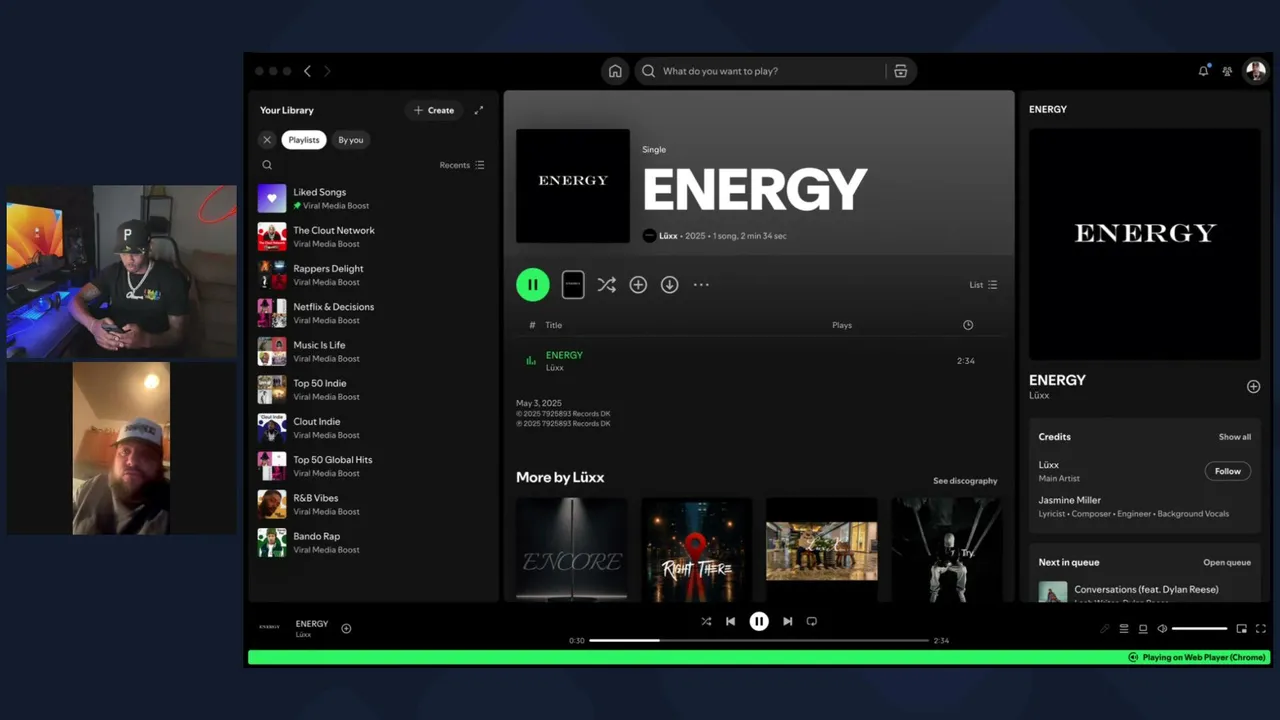Open Top 50 Indie playlist
Viewport: 1280px width, 720px height.
coord(373,389)
